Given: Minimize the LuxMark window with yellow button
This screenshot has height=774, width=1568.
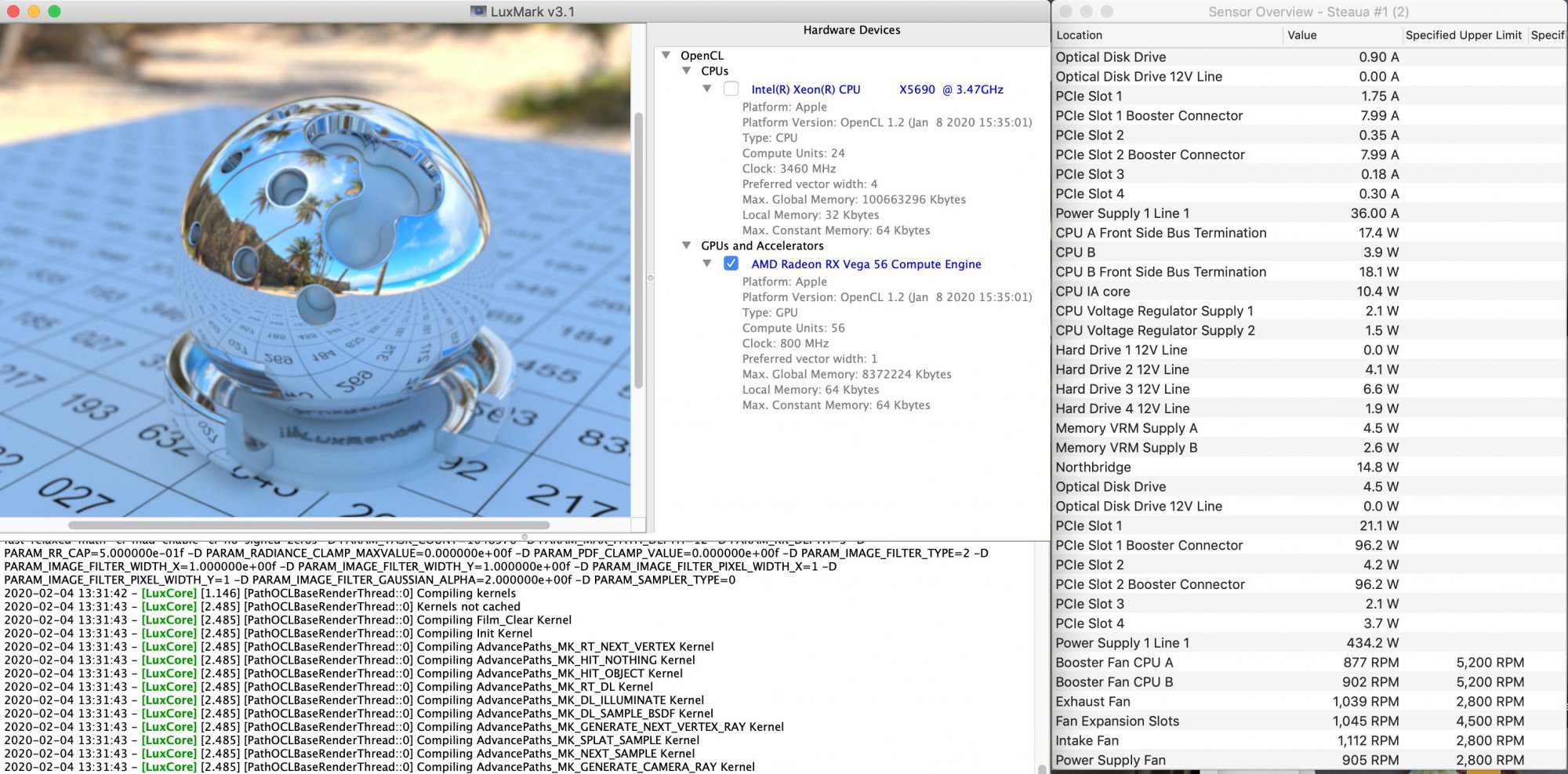Looking at the screenshot, I should point(34,11).
